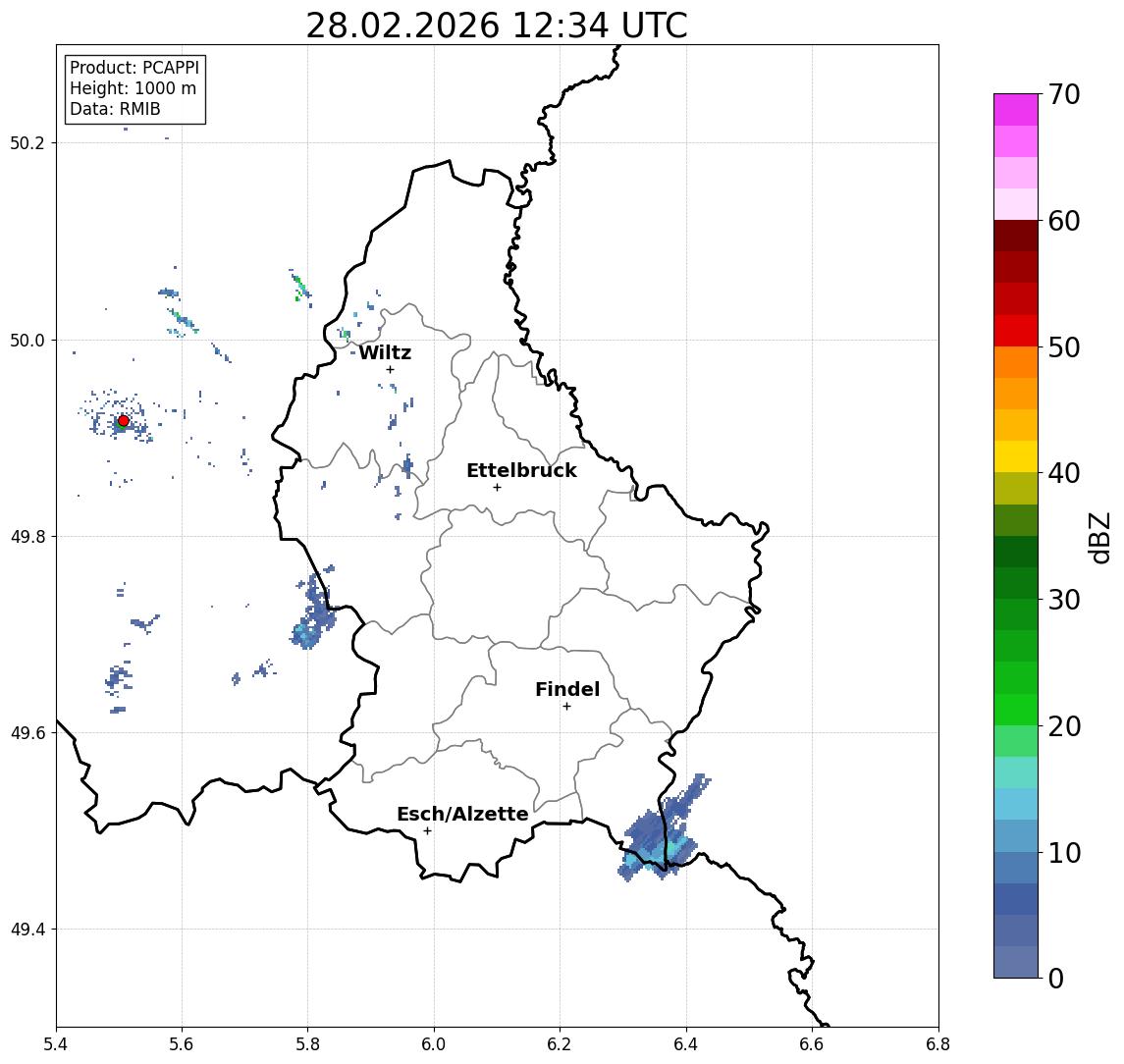The image size is (1124, 1064).
Task: Click the colorbar tick label 60
Action: pos(1064,221)
